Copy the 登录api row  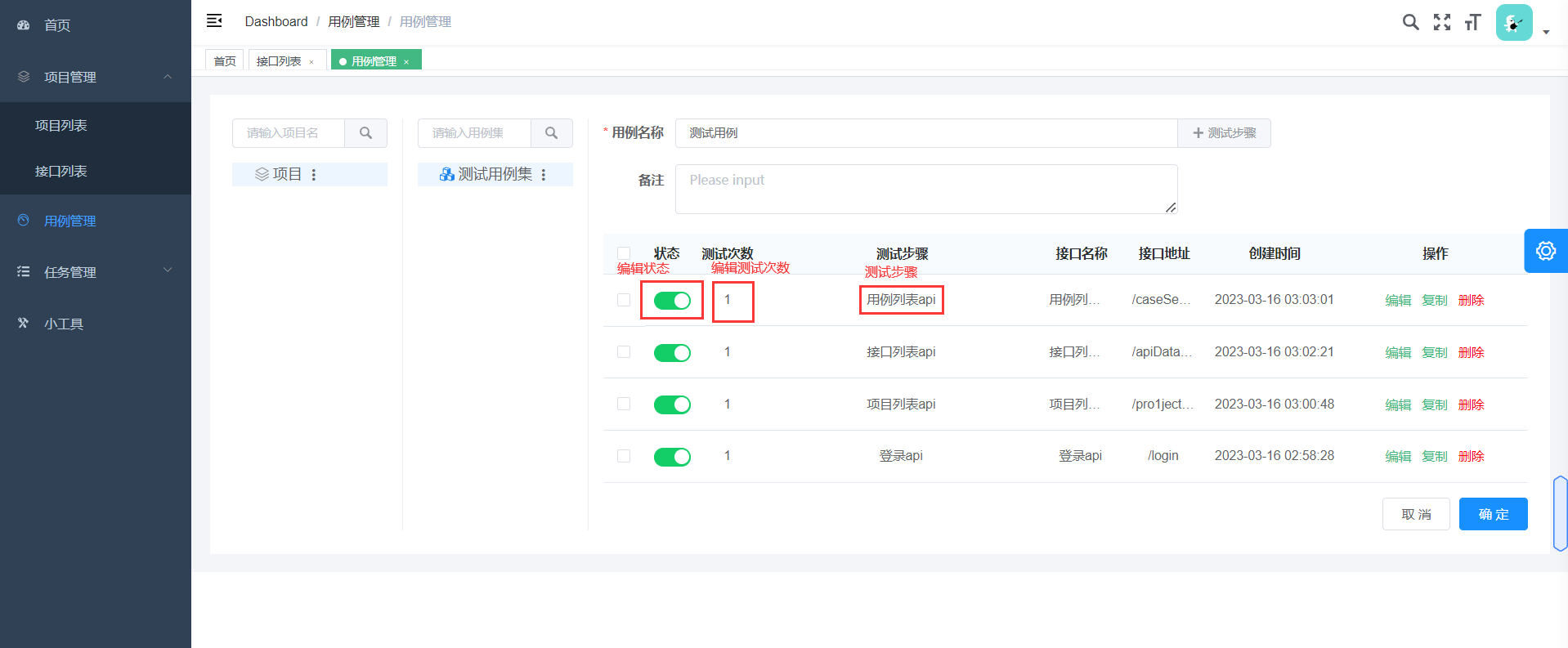tap(1435, 456)
